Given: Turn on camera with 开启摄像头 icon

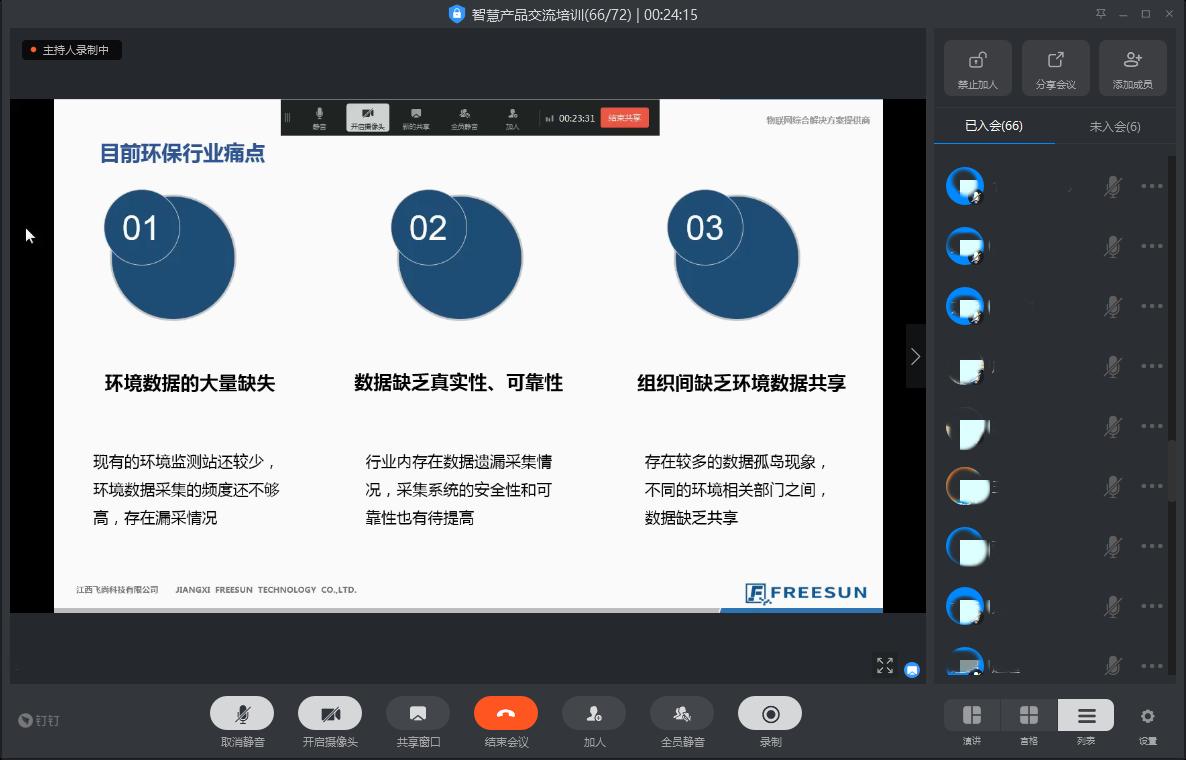Looking at the screenshot, I should tap(330, 713).
